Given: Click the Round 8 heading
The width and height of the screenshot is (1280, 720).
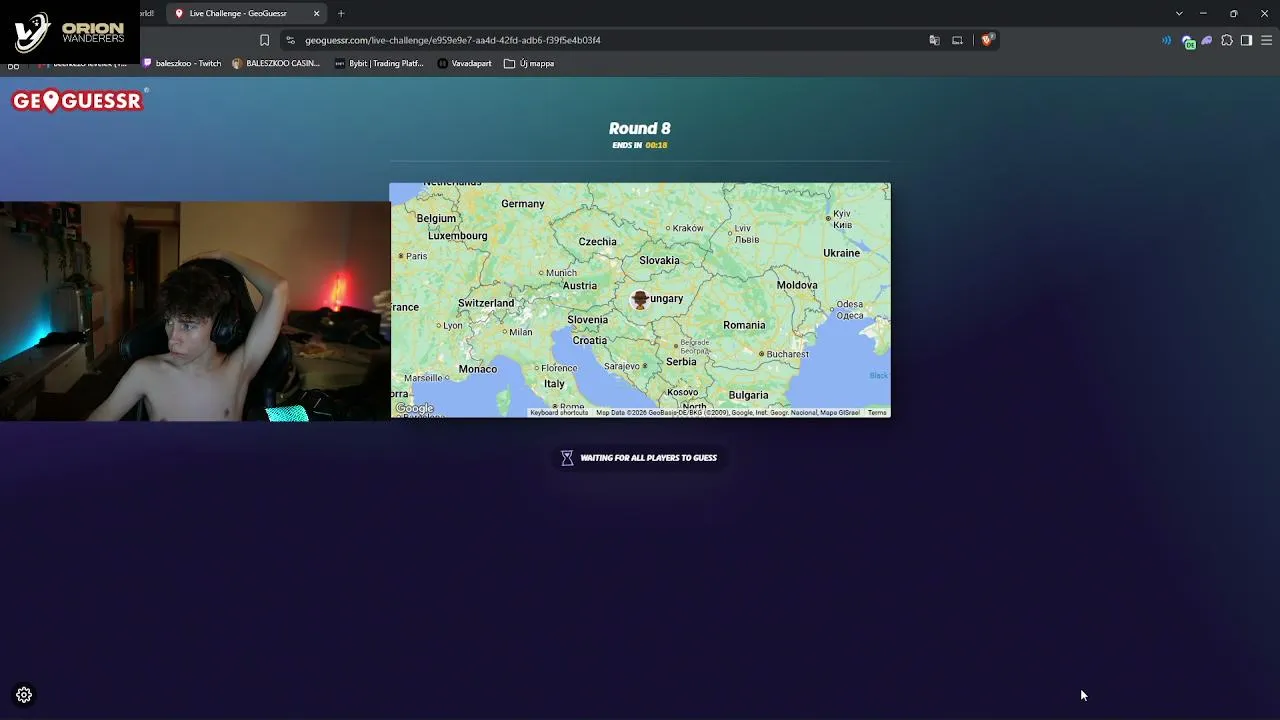Looking at the screenshot, I should [640, 128].
